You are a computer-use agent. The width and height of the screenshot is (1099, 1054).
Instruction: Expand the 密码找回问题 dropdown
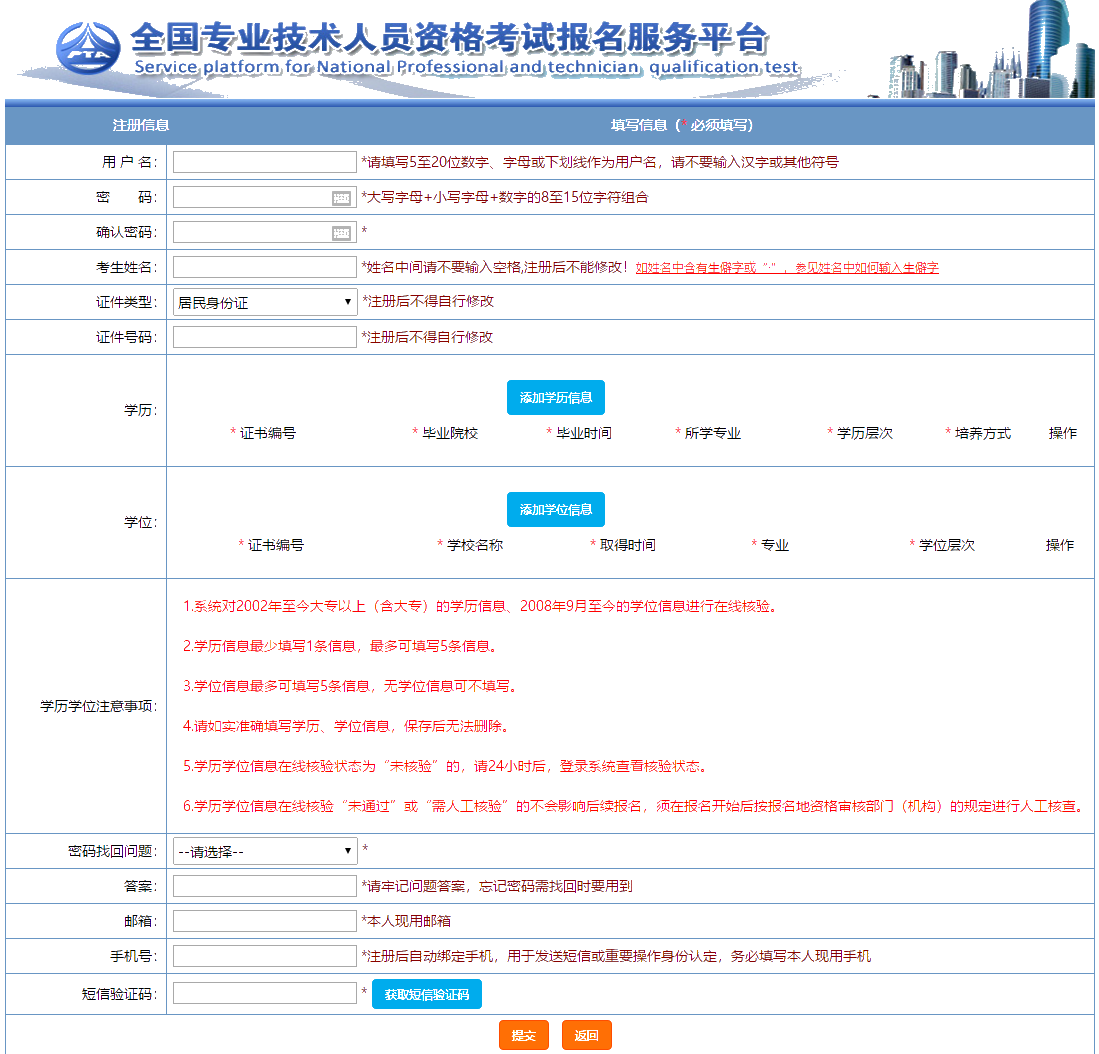pyautogui.click(x=265, y=851)
